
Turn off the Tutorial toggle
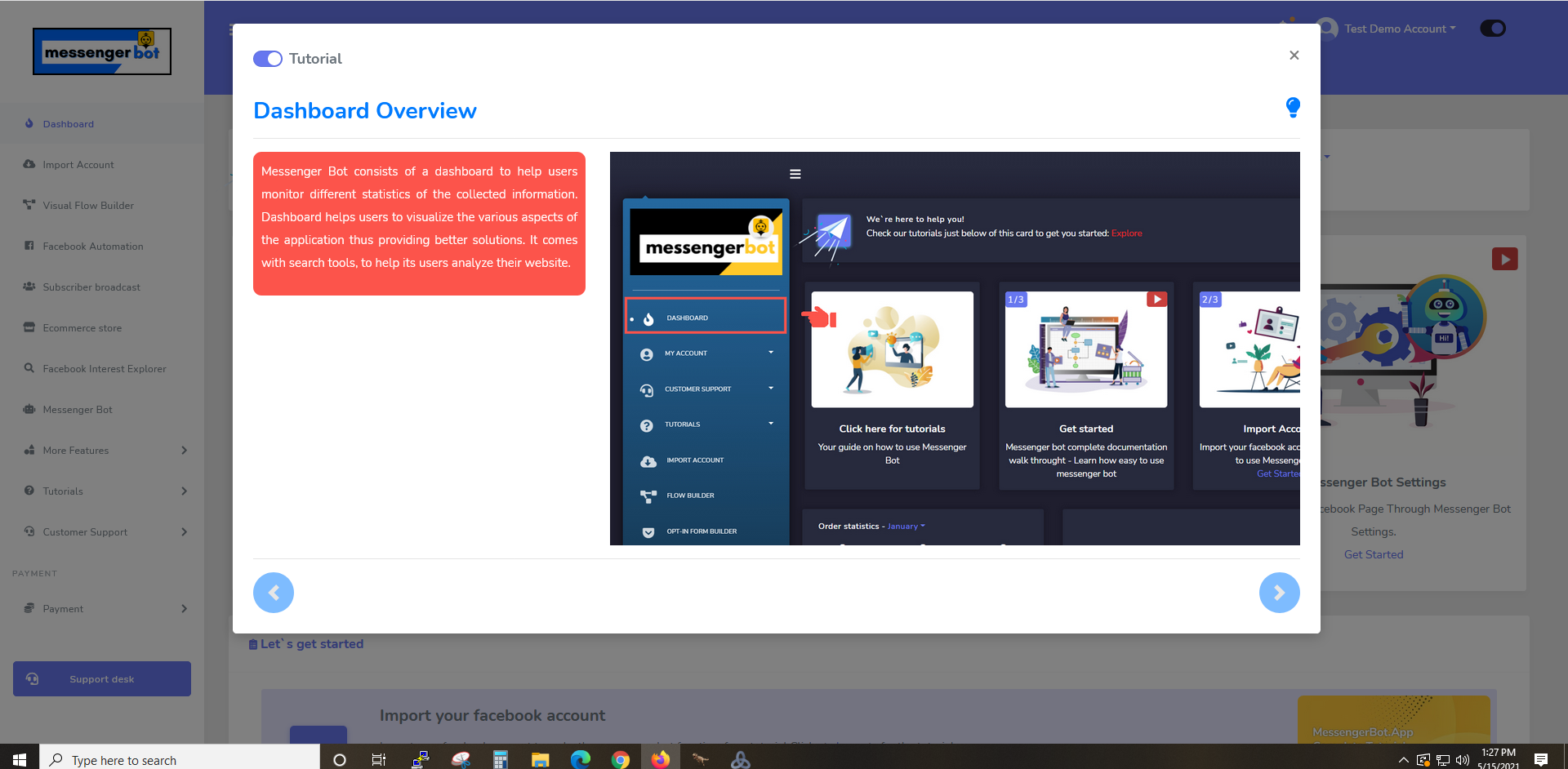(268, 59)
